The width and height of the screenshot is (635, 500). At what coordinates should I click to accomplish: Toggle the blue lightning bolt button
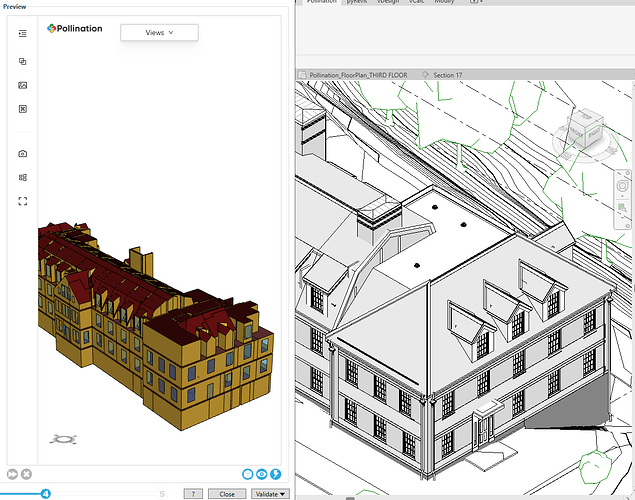[x=275, y=474]
